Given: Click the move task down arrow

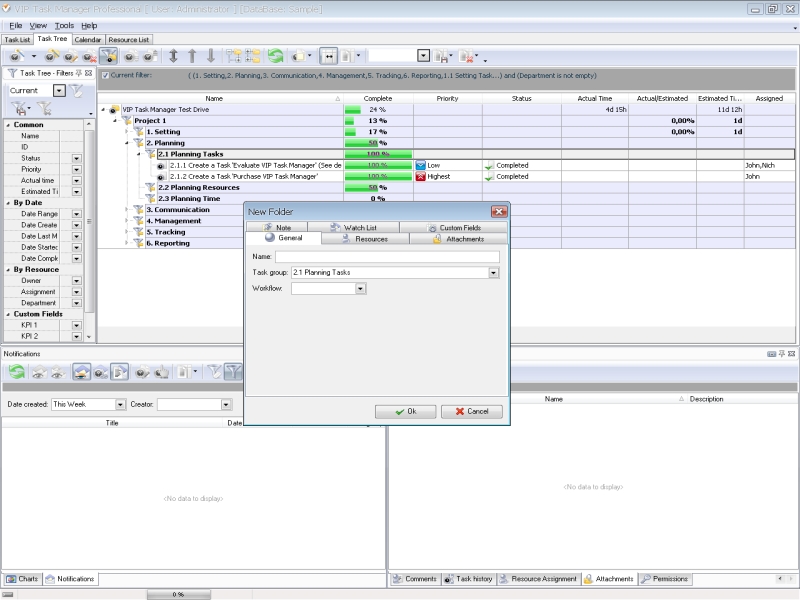Looking at the screenshot, I should (211, 56).
